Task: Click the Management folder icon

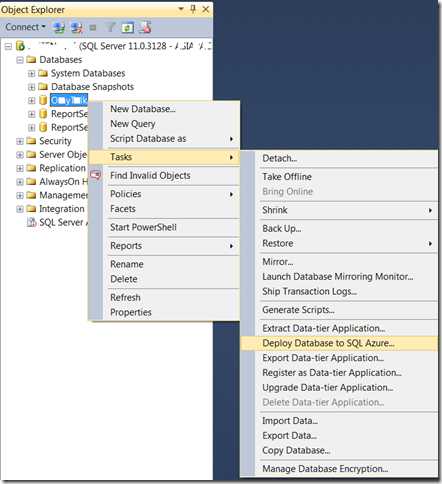Action: pos(31,195)
